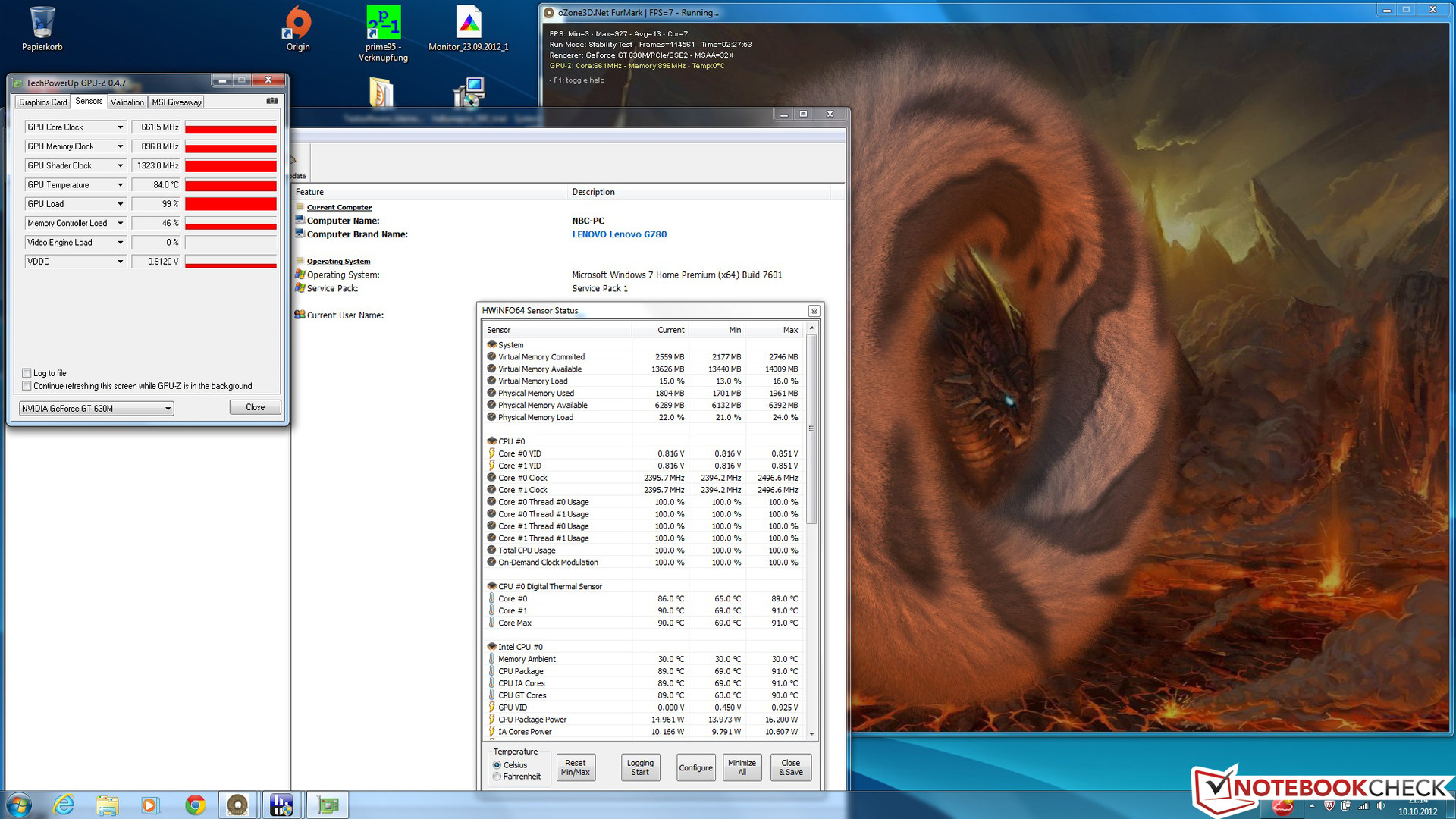Switch to the GPU-Z taskbar button
Image resolution: width=1456 pixels, height=819 pixels.
(x=328, y=805)
